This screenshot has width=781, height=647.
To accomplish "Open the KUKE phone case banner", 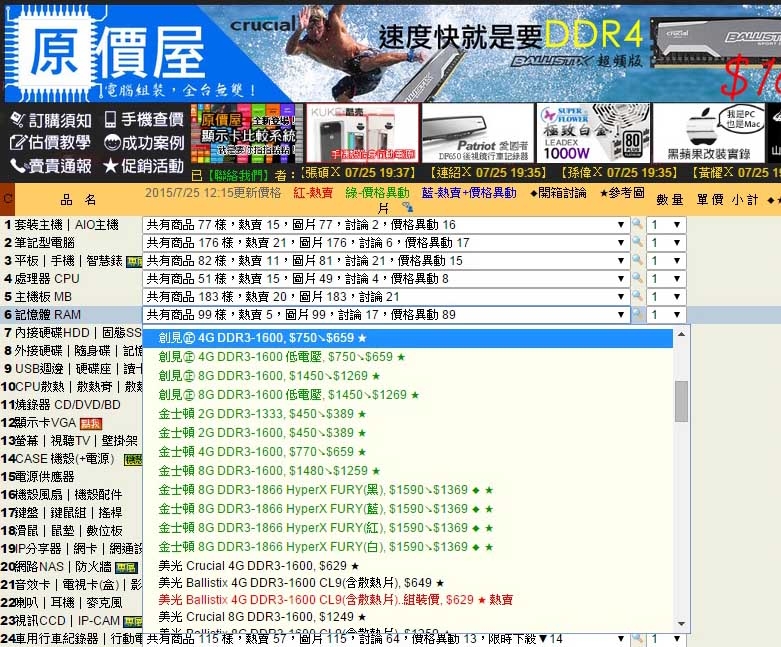I will pyautogui.click(x=363, y=133).
